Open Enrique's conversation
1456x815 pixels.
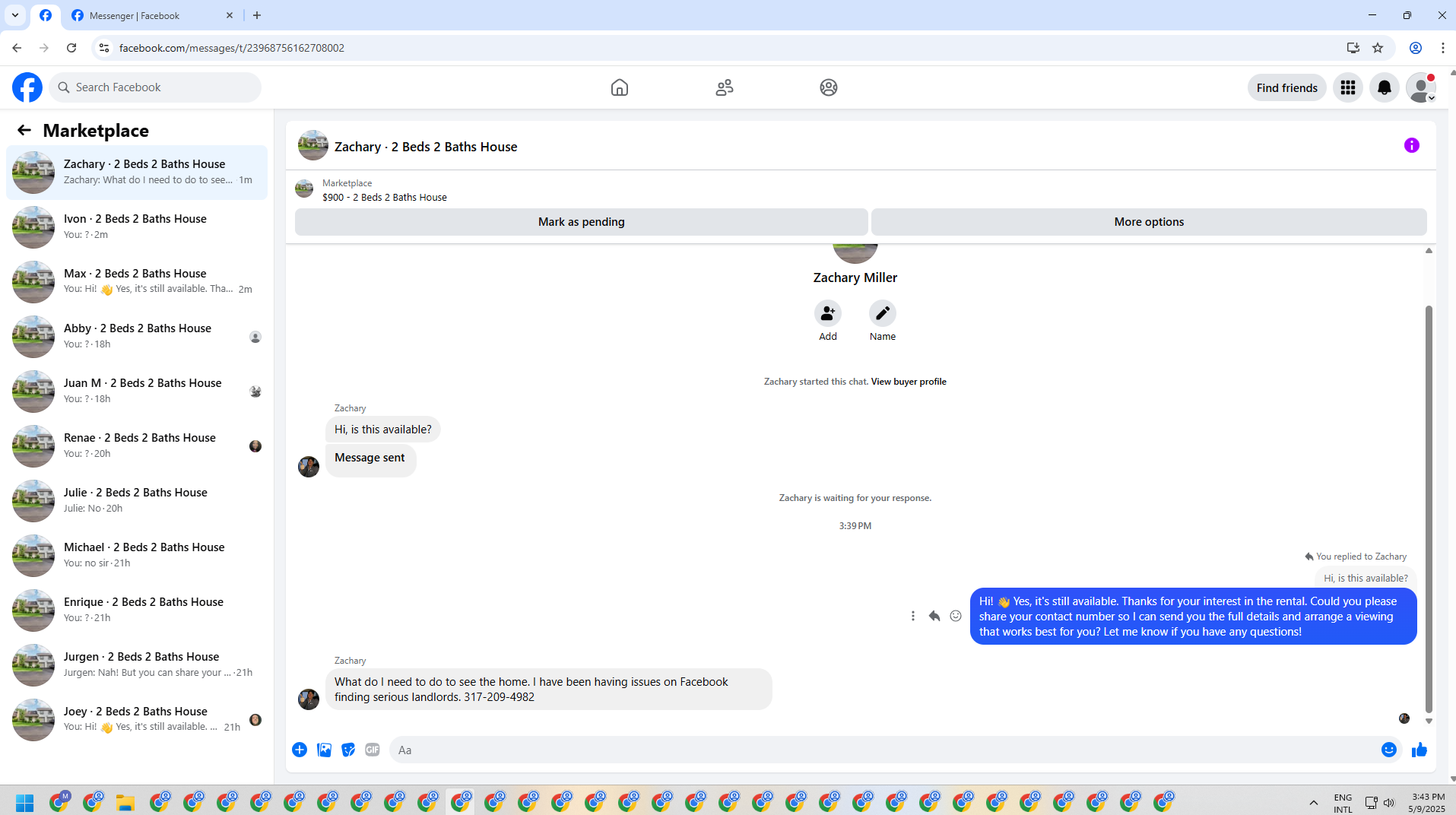[137, 610]
